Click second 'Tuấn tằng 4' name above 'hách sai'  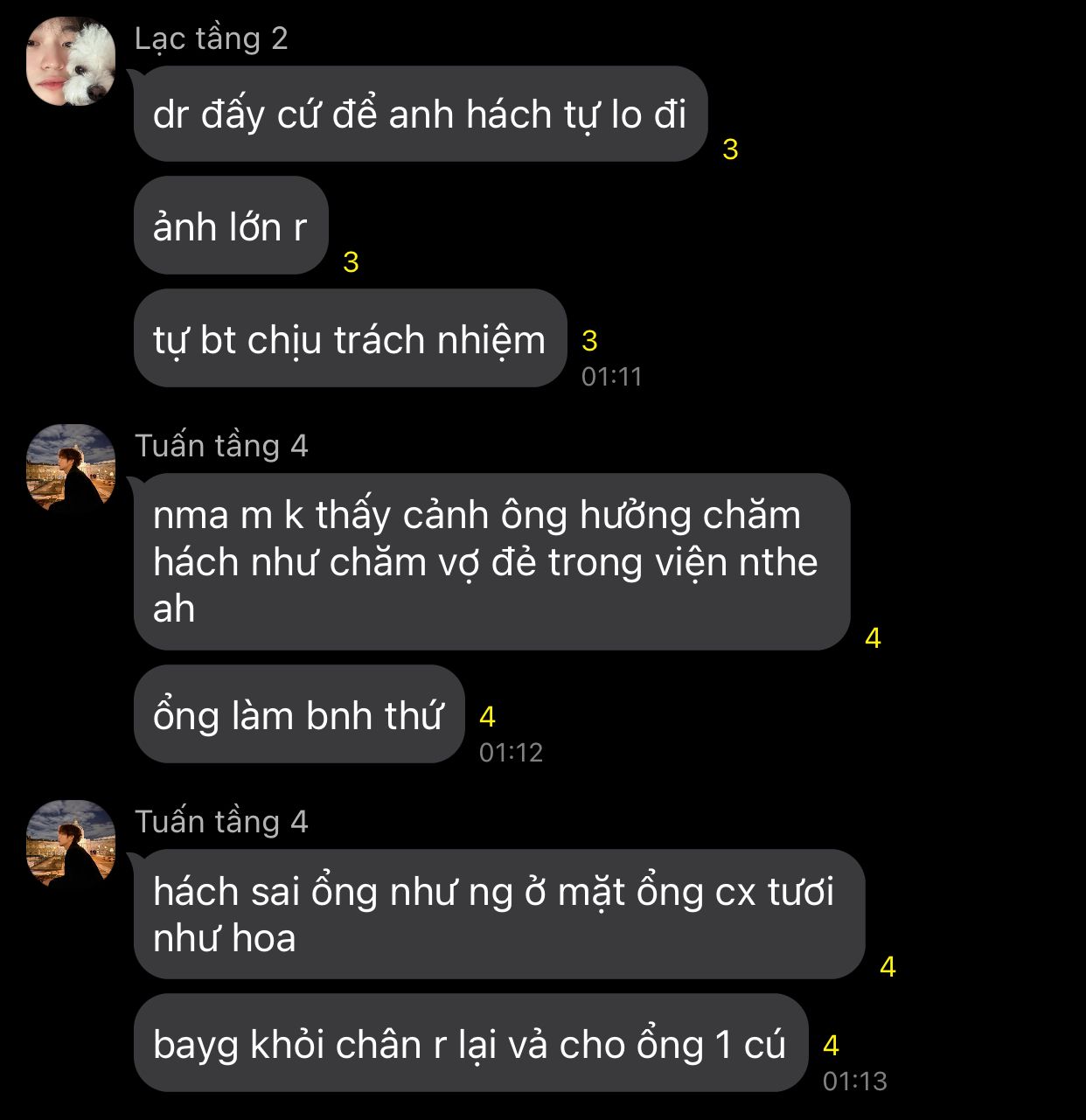click(221, 822)
